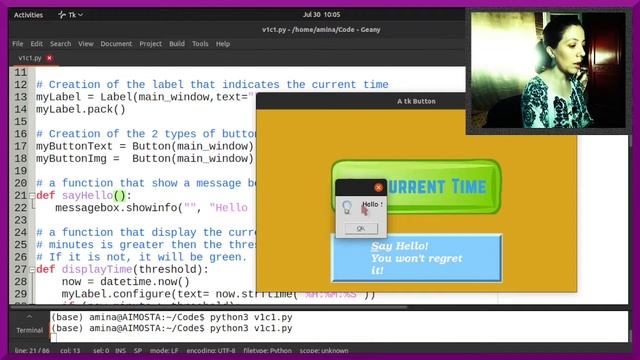Close the Hello message box with red button

coord(378,187)
